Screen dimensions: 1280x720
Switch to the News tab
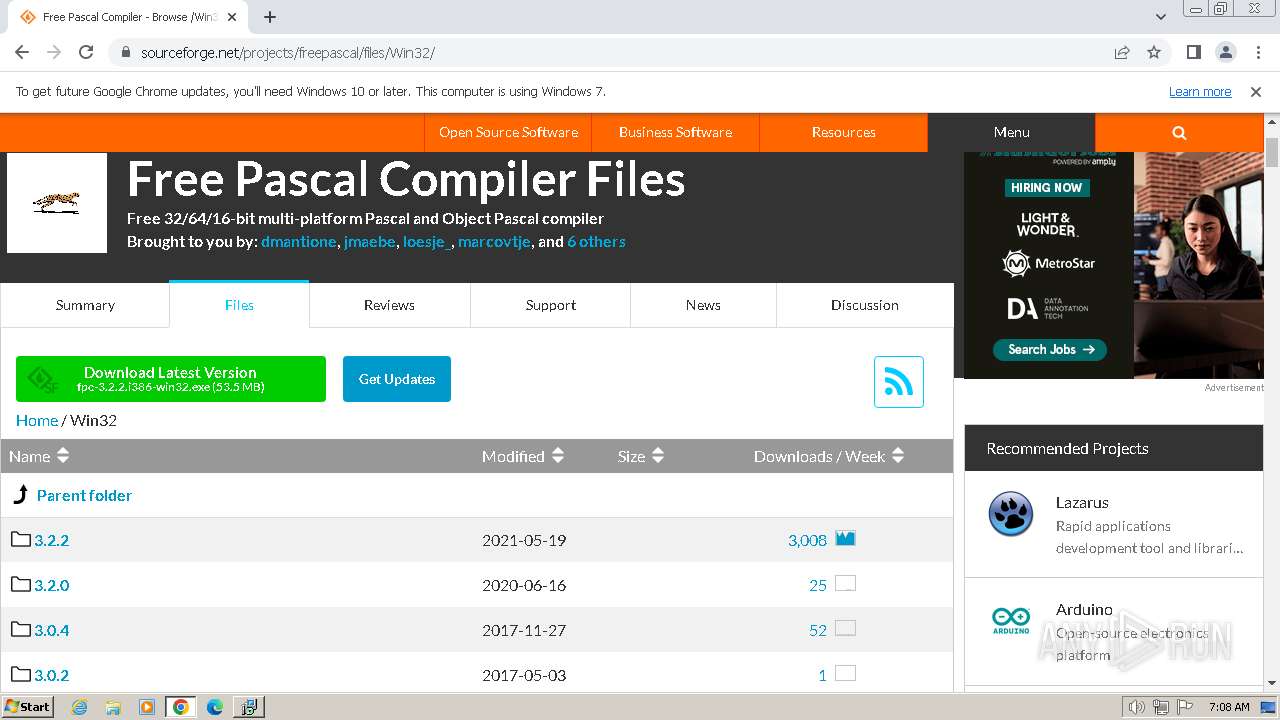703,305
